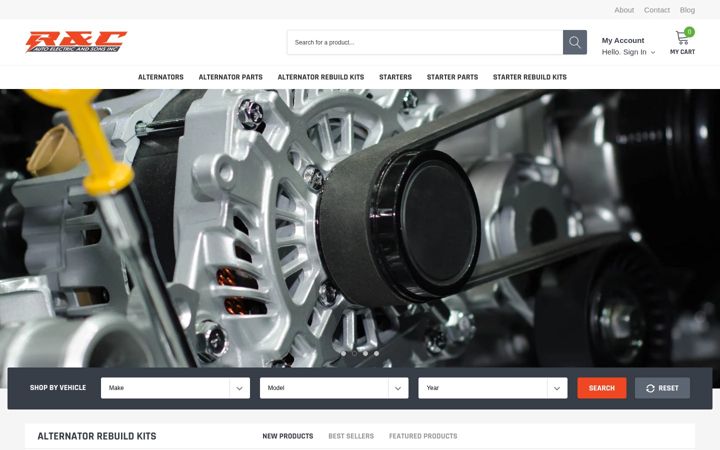Image resolution: width=720 pixels, height=450 pixels.
Task: Click the magnifying glass search button
Action: point(574,42)
